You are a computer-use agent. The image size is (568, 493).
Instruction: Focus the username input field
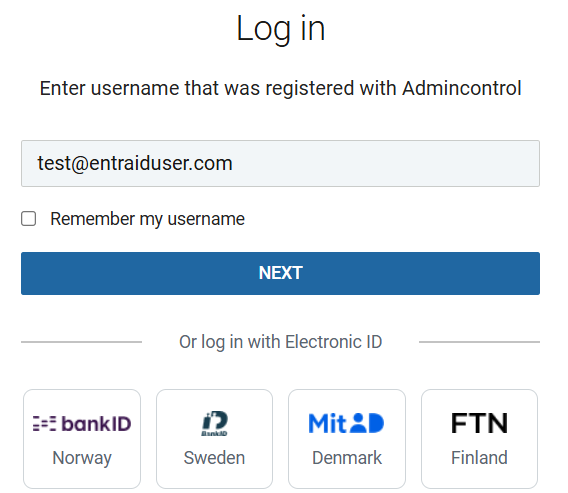point(280,163)
